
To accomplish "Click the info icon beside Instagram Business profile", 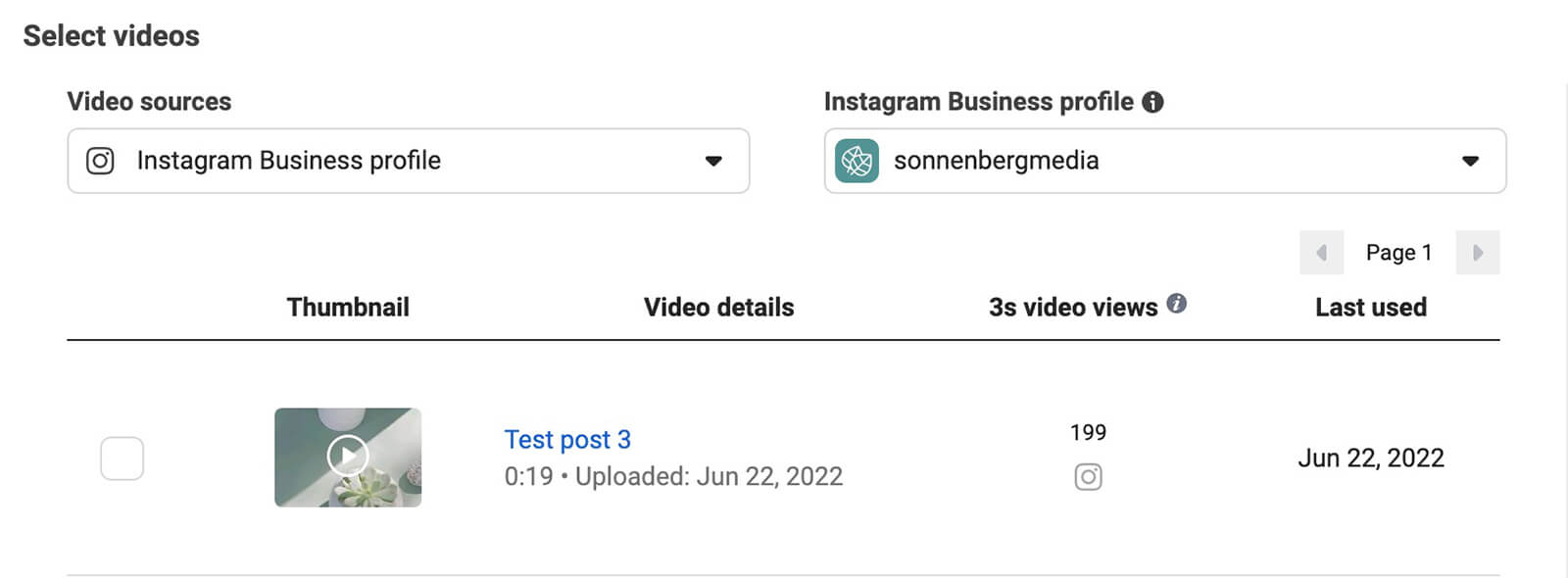I will pos(1152,102).
